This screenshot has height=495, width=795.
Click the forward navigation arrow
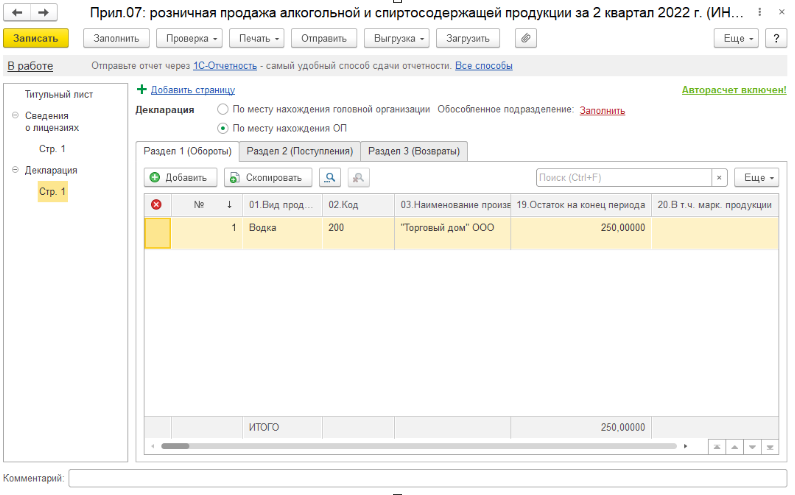point(43,12)
